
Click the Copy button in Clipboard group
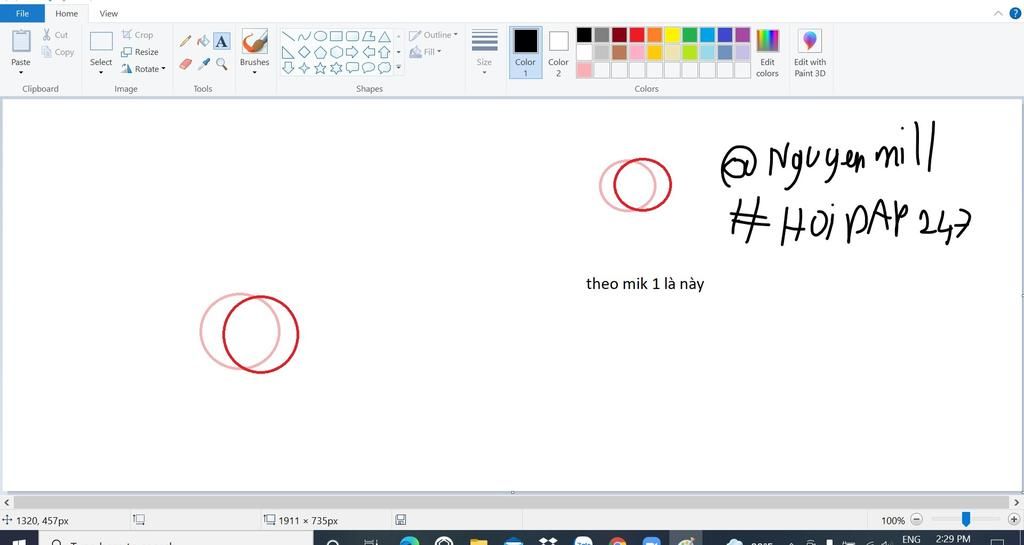pyautogui.click(x=57, y=52)
